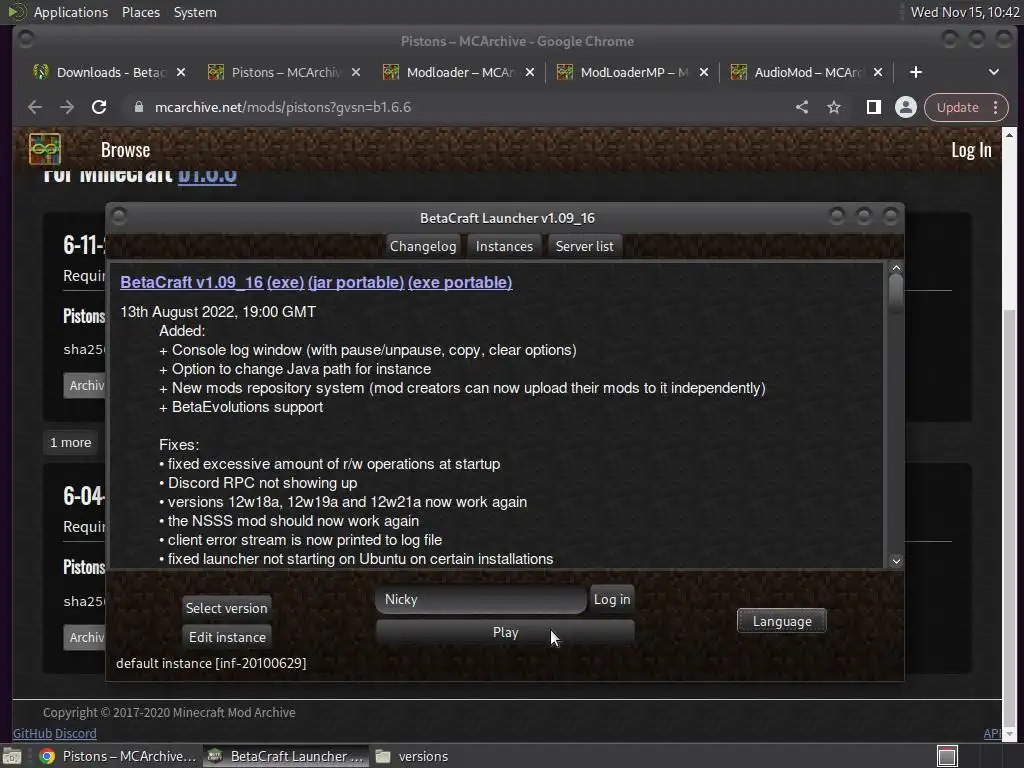
Task: Click the show desktop icon in taskbar
Action: [x=12, y=756]
